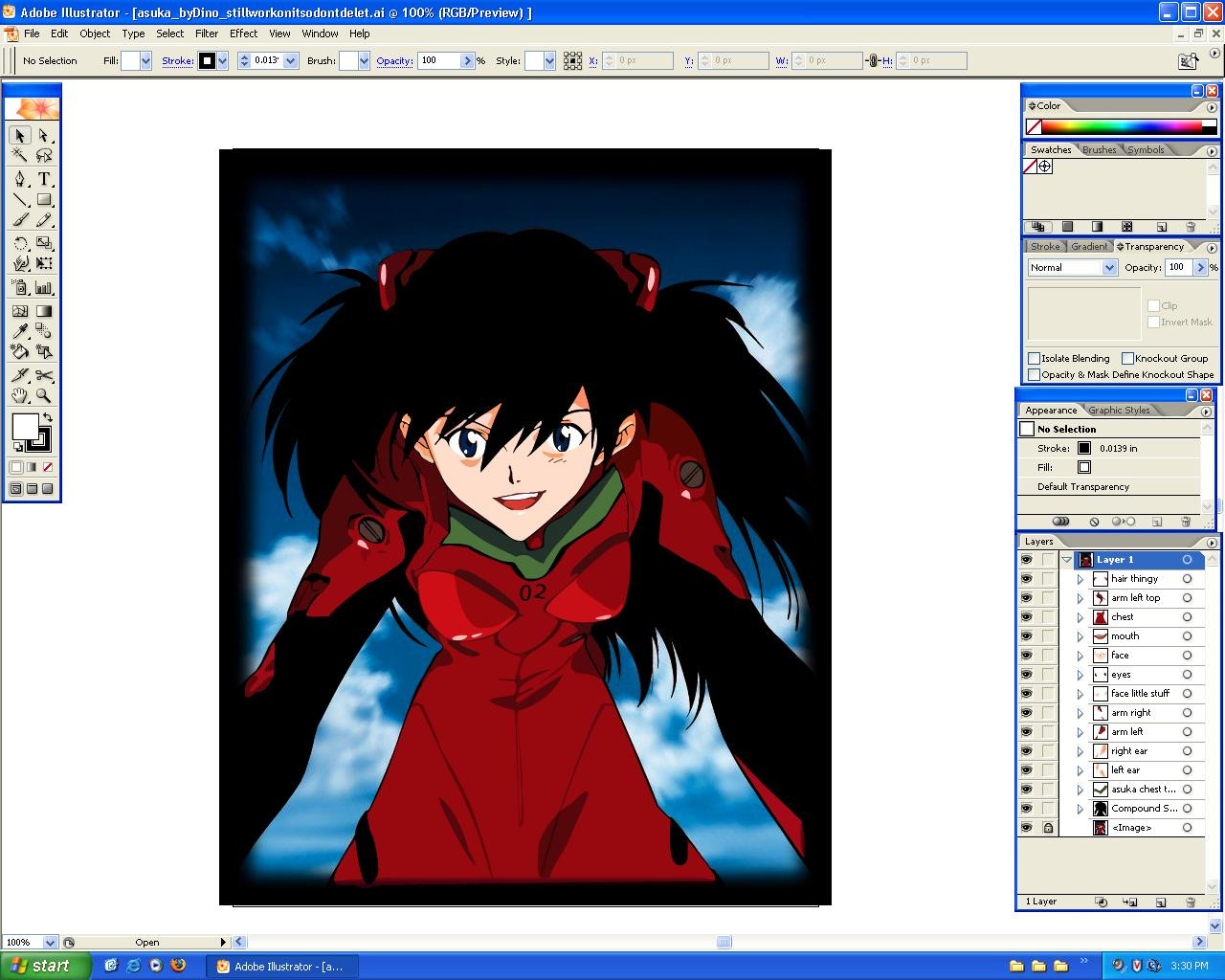Screen dimensions: 1225x980
Task: Pick the Free Transform tool
Action: tap(44, 263)
